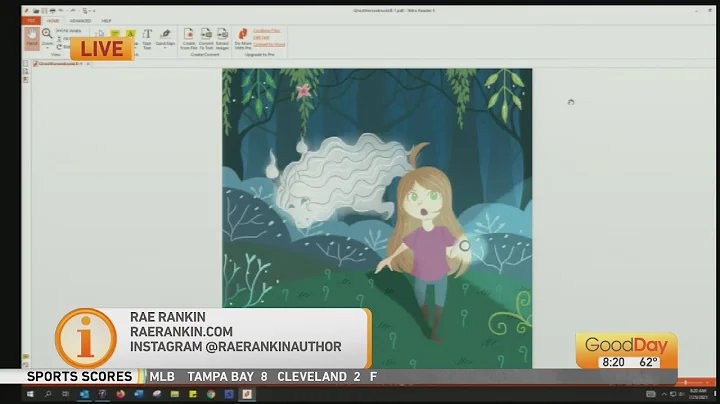Switch to the Home ribbon tab

click(53, 21)
